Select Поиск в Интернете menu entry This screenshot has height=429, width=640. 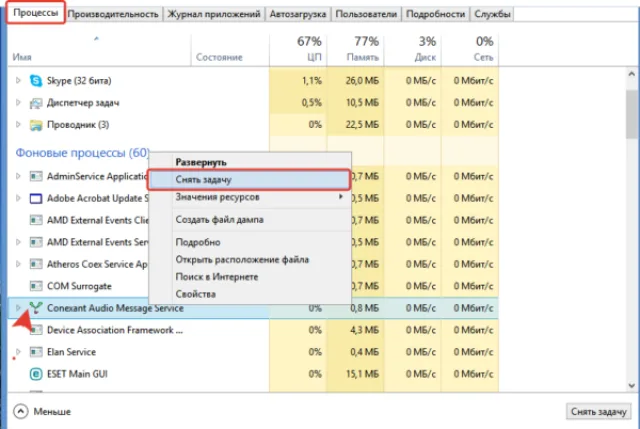coord(249,277)
